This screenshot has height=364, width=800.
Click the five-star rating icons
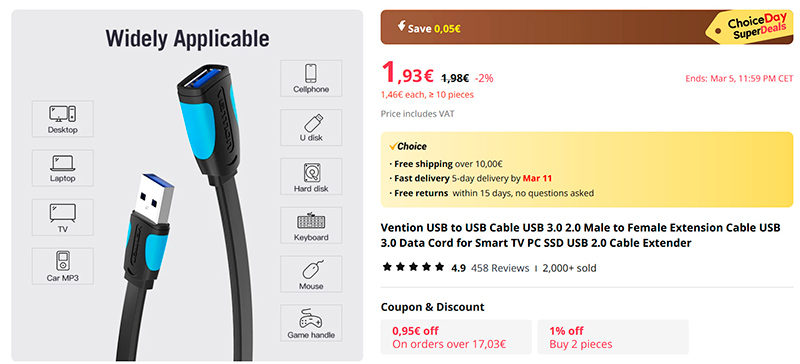coord(413,267)
